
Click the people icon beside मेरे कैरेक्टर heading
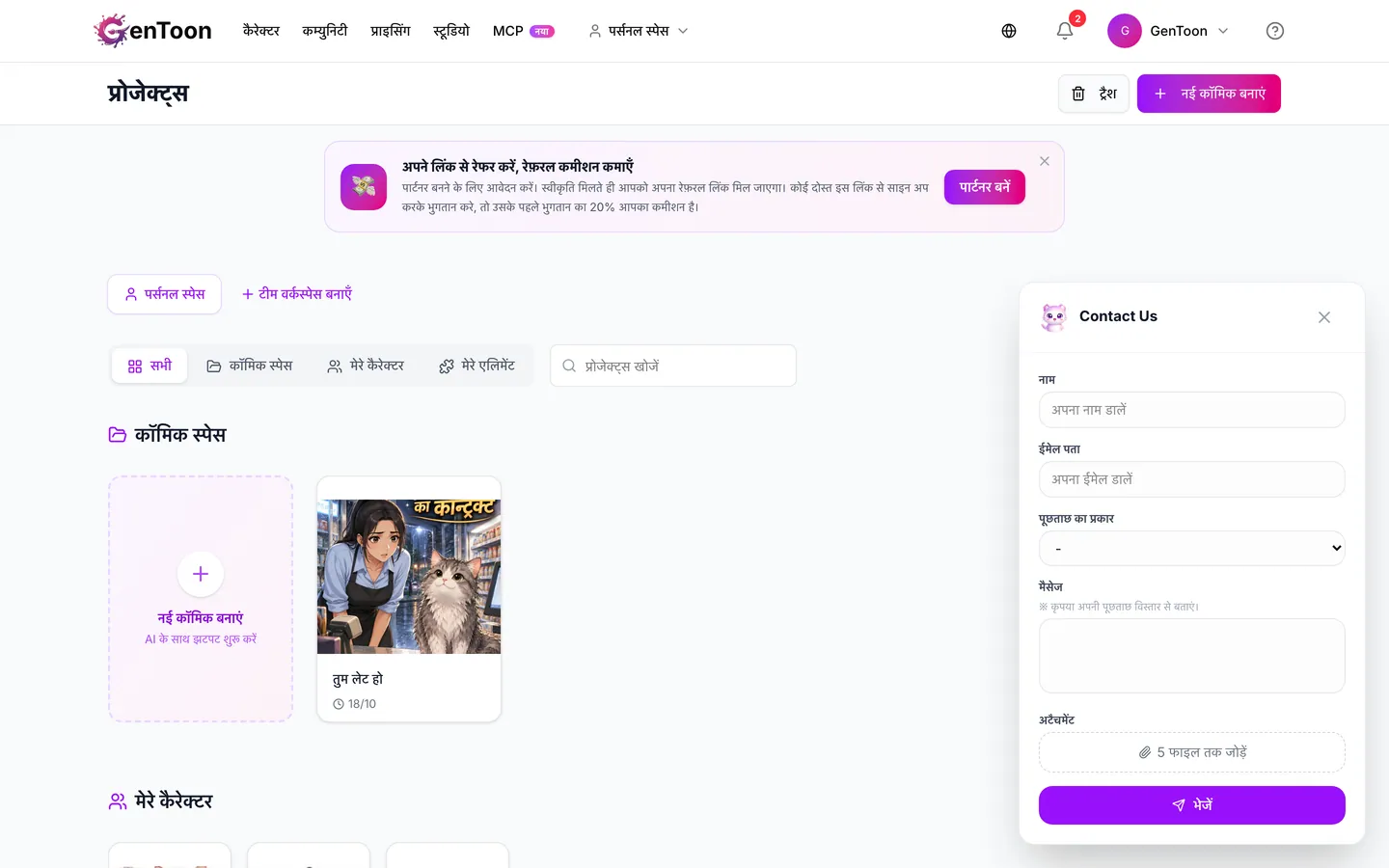coord(118,801)
